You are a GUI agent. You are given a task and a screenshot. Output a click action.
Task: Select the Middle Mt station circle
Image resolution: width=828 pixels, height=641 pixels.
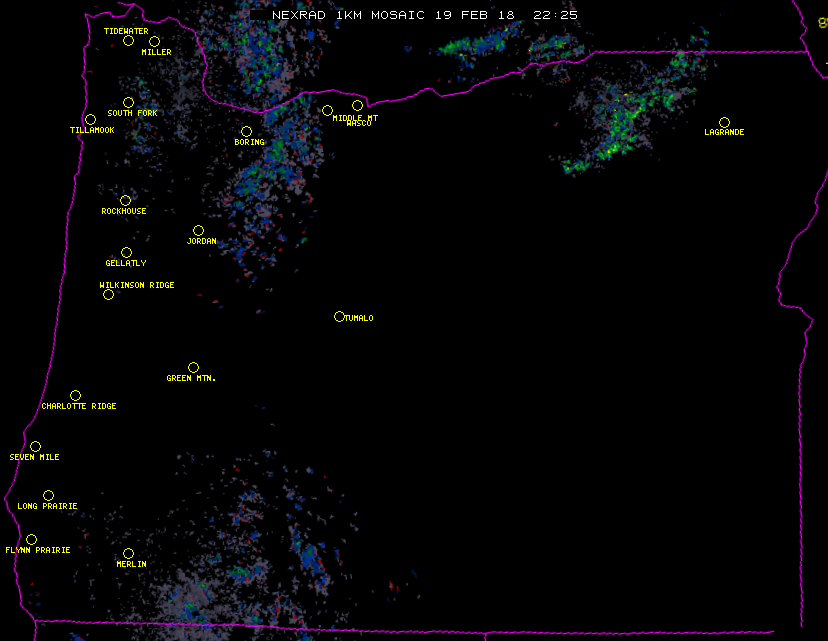(327, 111)
